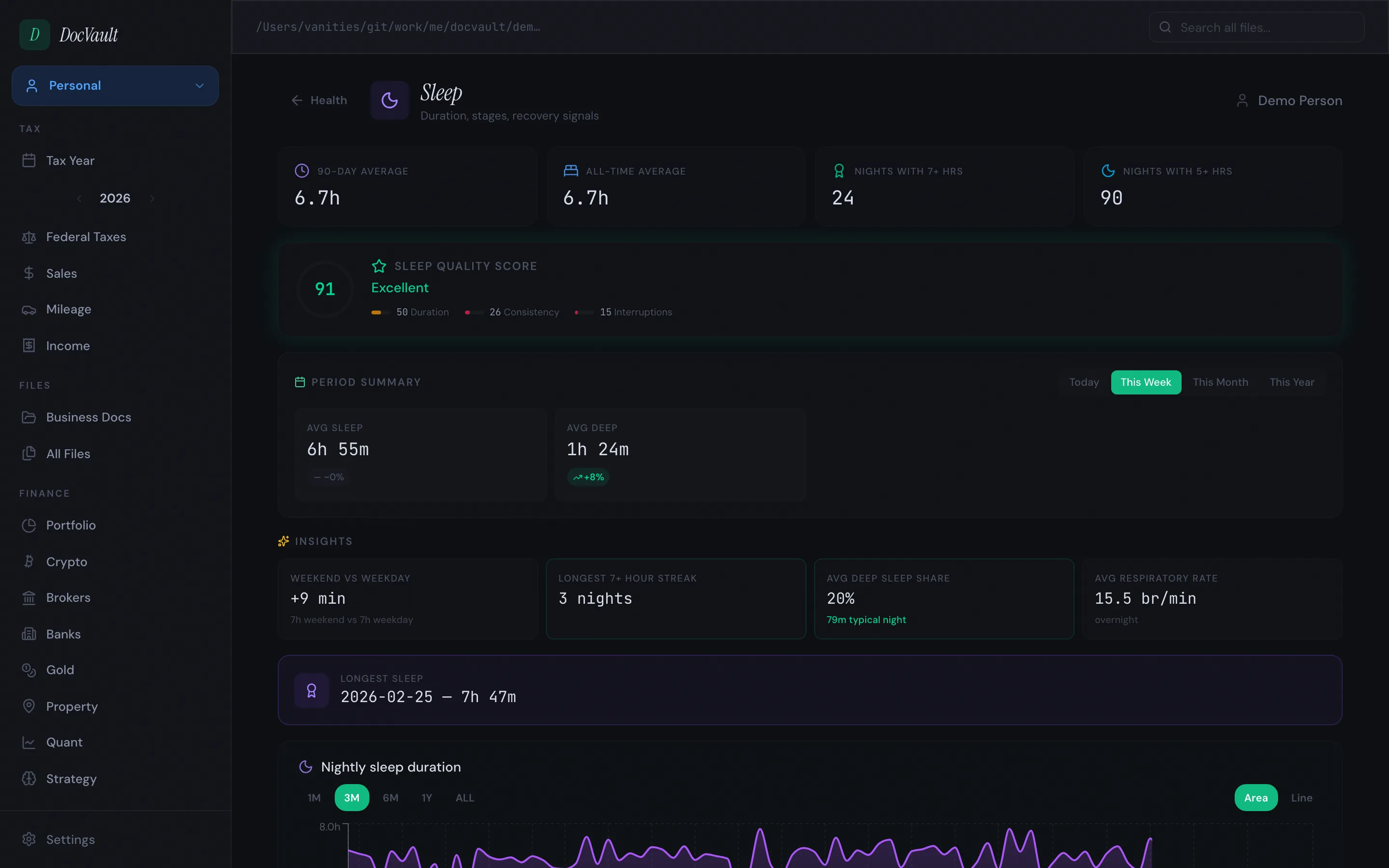Screen dimensions: 1389x868
Task: Click the Gold coins icon
Action: click(29, 670)
